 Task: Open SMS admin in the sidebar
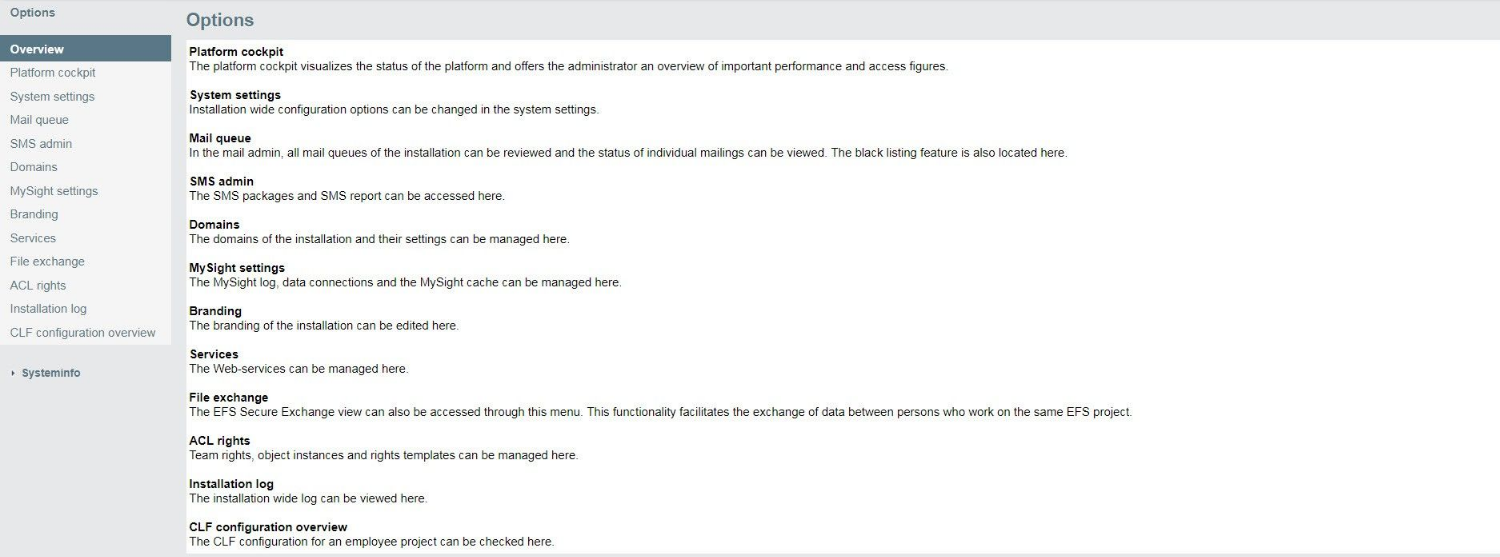pos(85,144)
